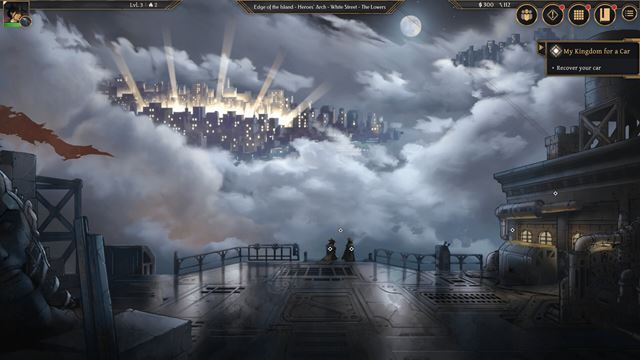Click the interaction marker above the two figures
Viewport: 640px width, 360px height.
point(340,231)
